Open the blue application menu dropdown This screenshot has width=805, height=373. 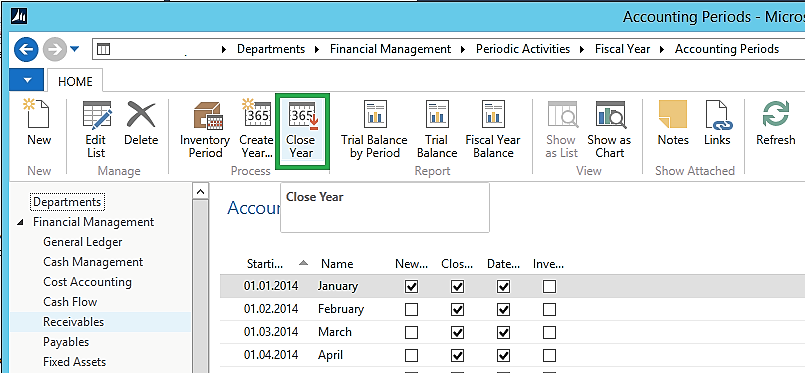(27, 81)
